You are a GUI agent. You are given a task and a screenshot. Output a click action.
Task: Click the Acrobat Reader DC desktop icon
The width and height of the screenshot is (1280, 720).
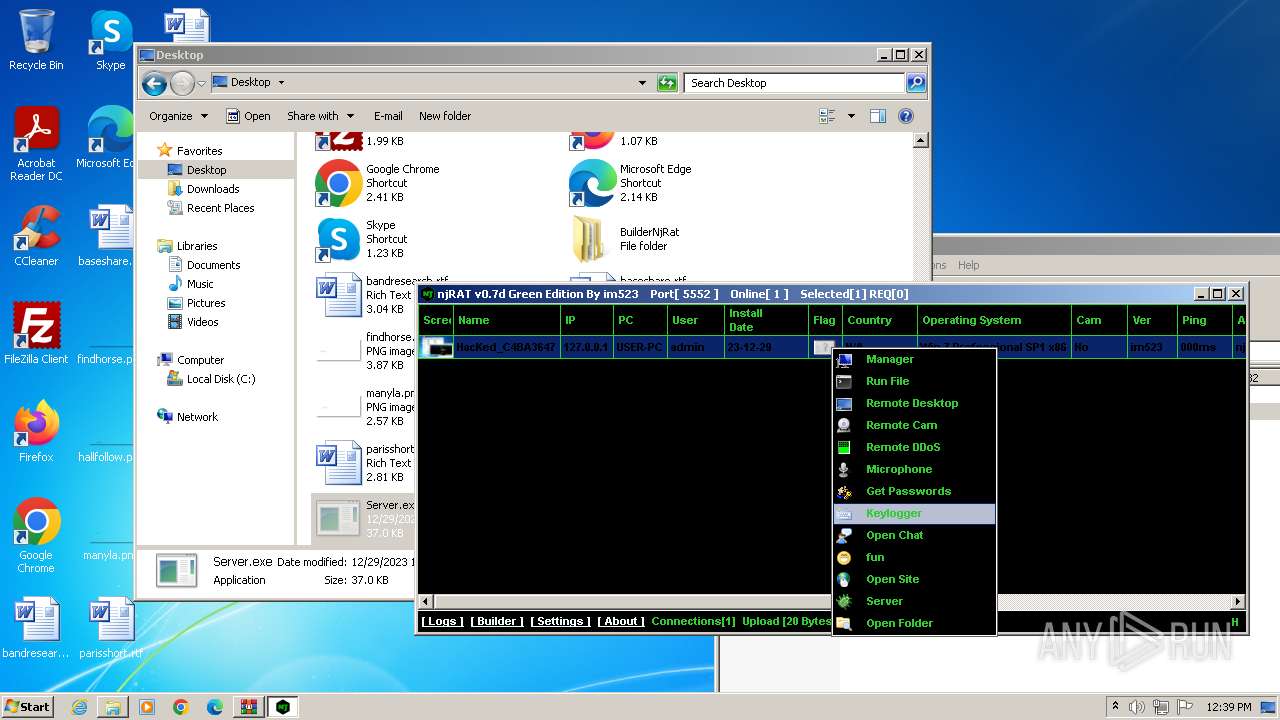(x=36, y=130)
